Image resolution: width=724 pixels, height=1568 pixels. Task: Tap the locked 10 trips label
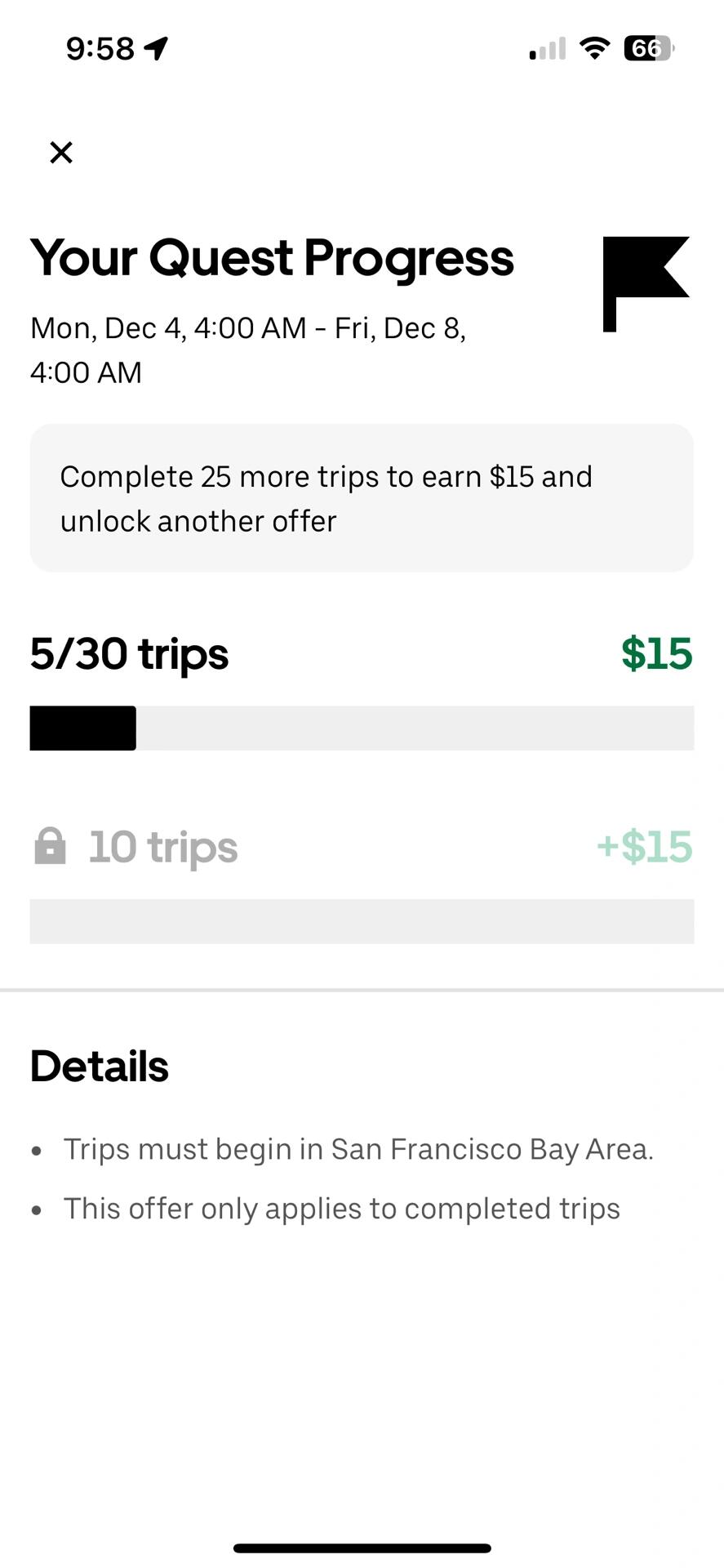(163, 847)
